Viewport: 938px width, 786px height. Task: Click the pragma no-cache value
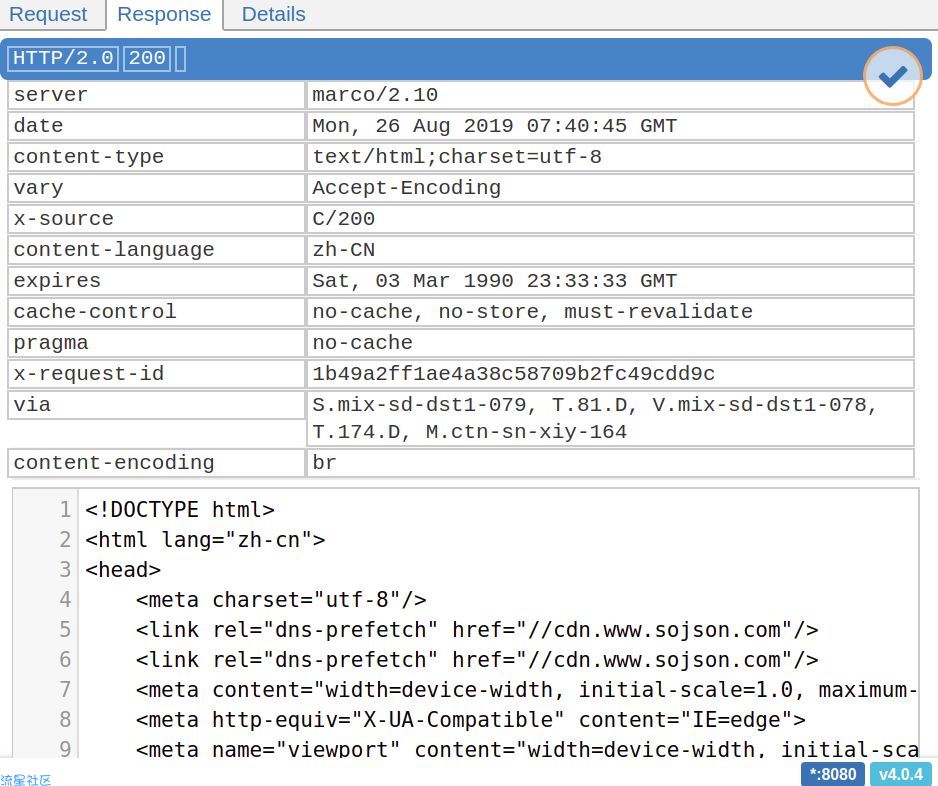(x=610, y=343)
